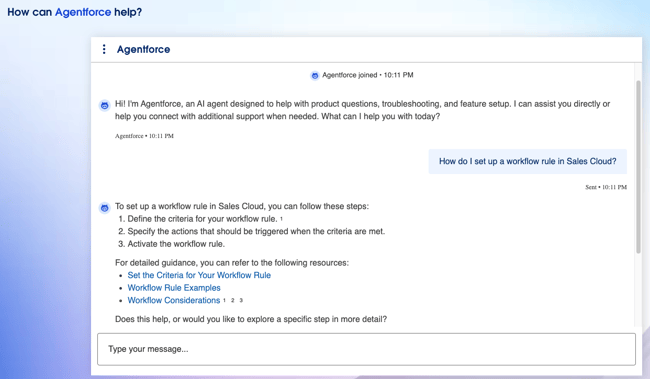Click the Agentforce word in the page heading
This screenshot has width=650, height=379.
click(x=83, y=12)
